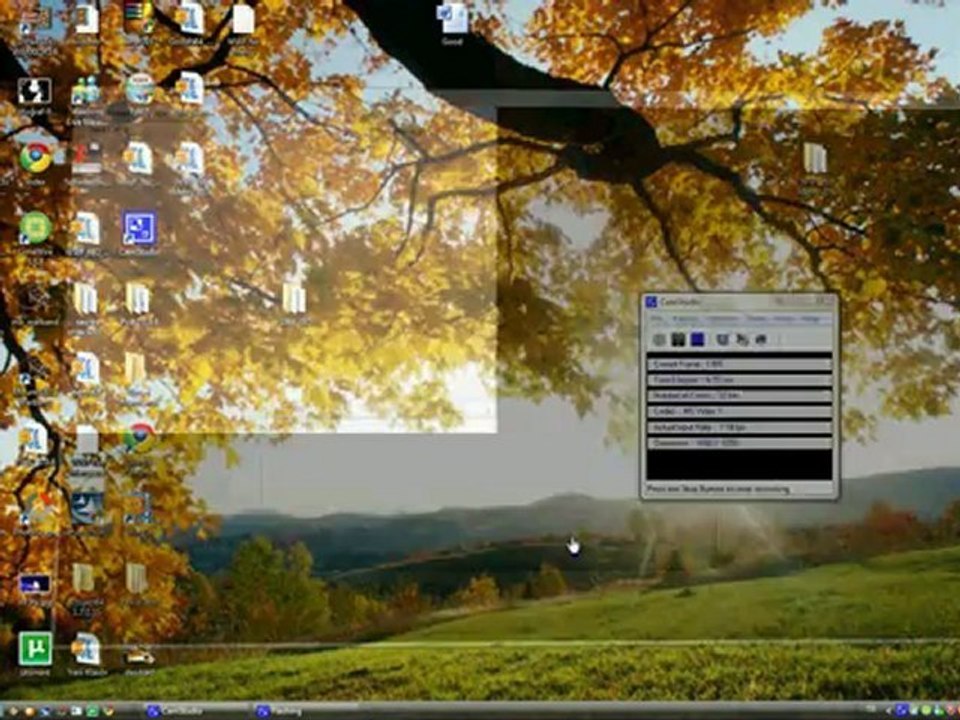Click the CamStudio taskbar button
The height and width of the screenshot is (720, 960).
tap(195, 711)
